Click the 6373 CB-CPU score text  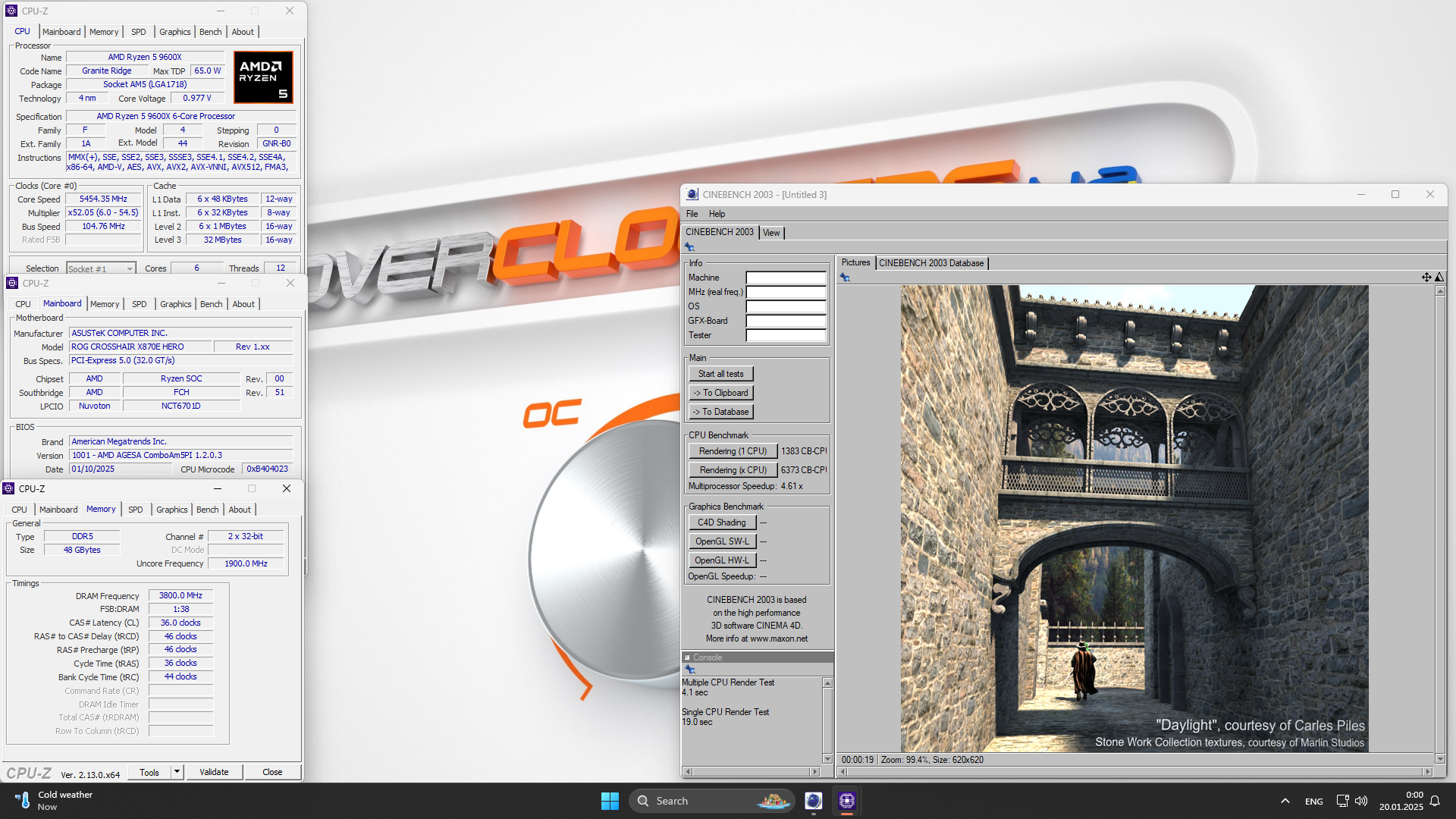803,470
